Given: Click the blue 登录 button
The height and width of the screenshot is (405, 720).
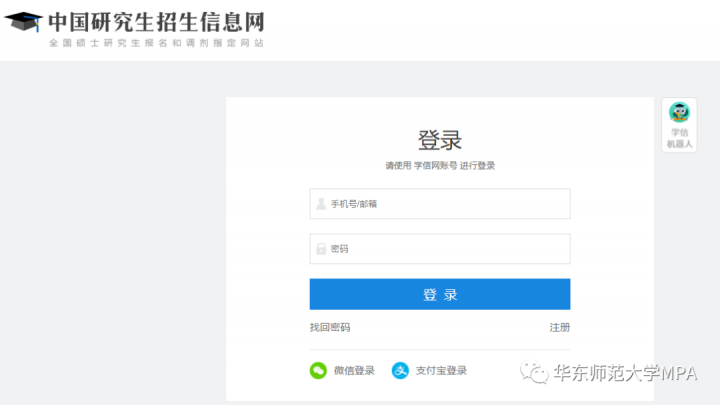Looking at the screenshot, I should click(440, 294).
